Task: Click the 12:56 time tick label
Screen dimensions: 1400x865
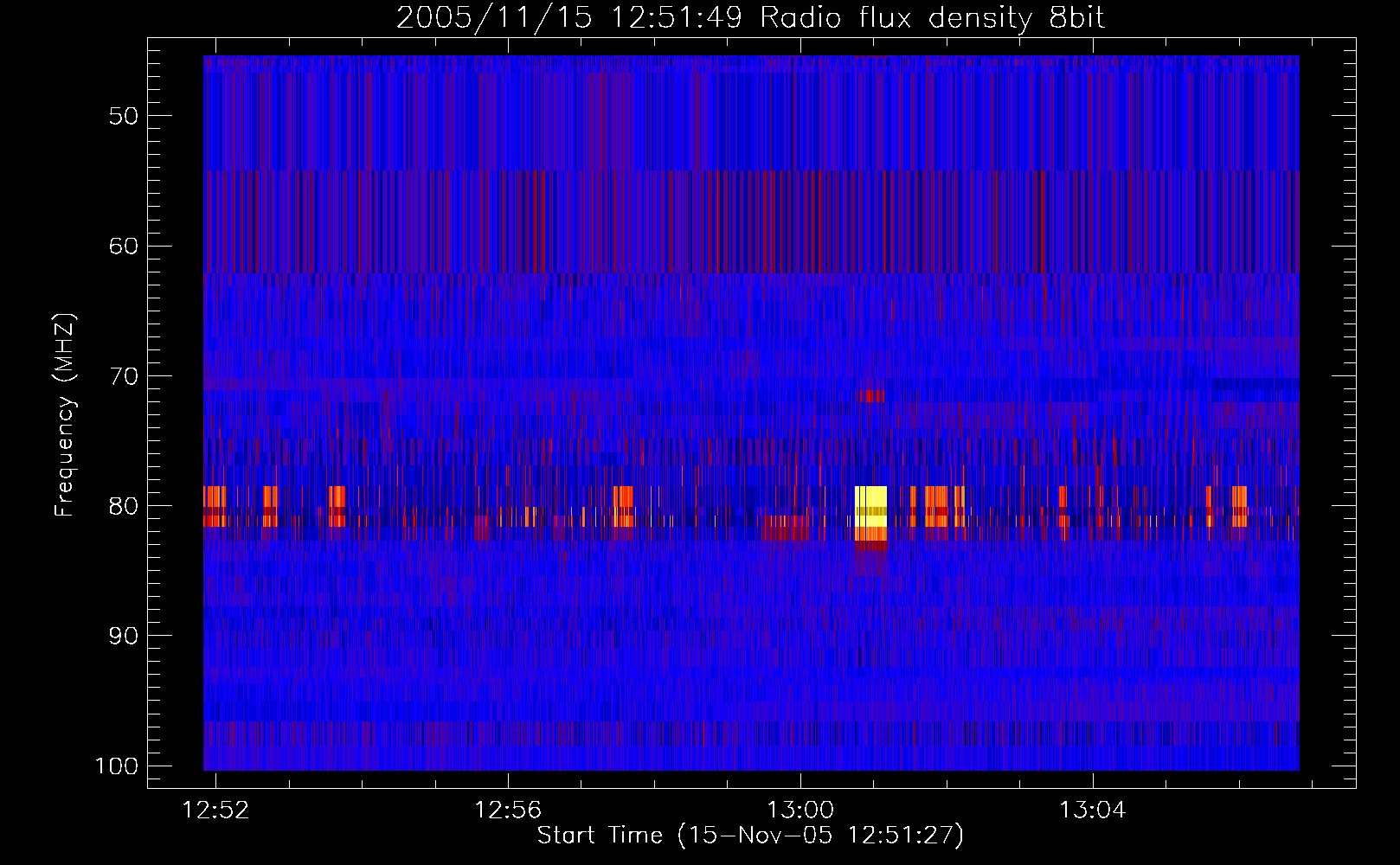Action: 508,810
